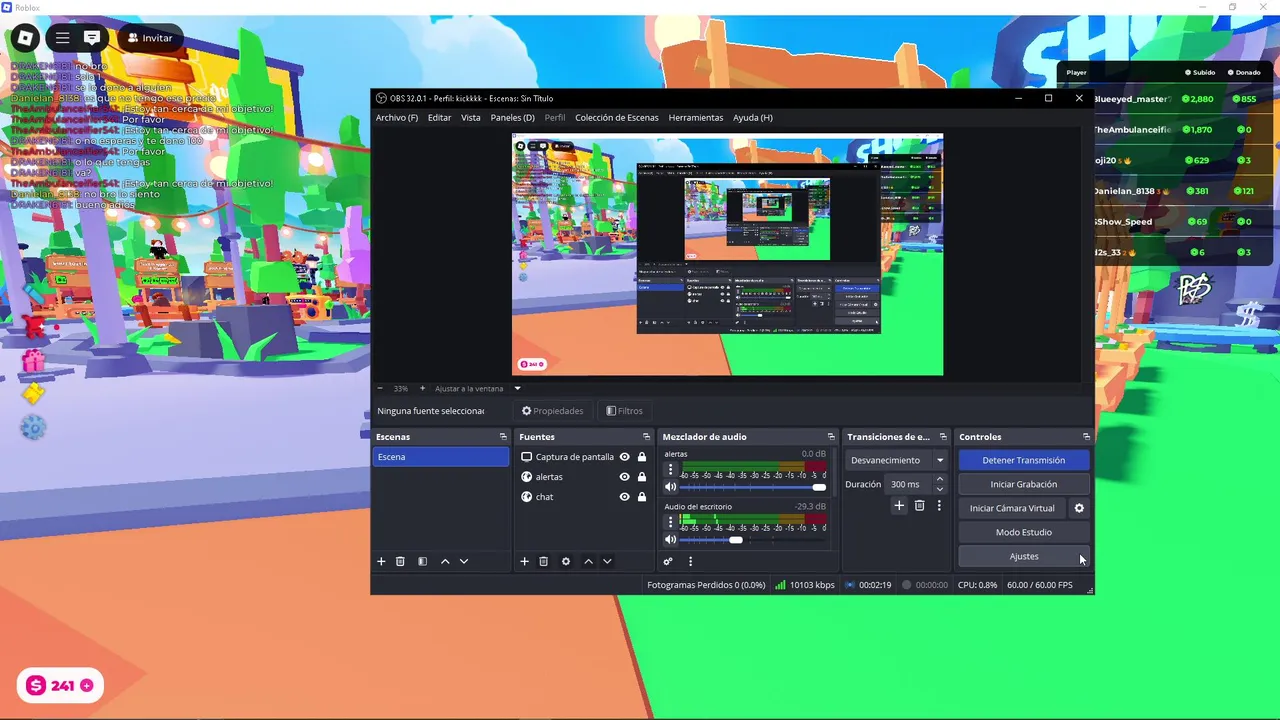Hide the chat source

coord(624,497)
